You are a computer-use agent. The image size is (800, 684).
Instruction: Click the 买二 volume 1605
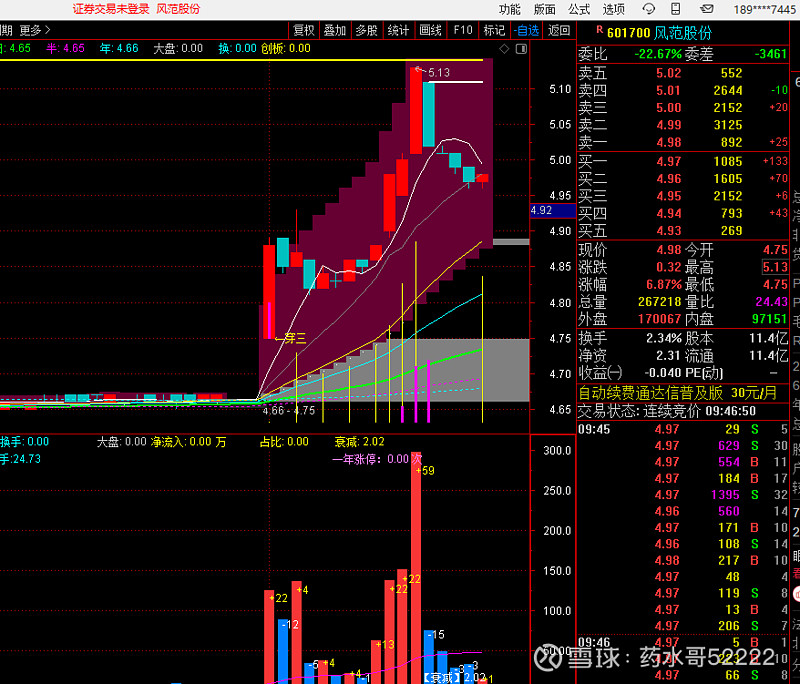(728, 179)
